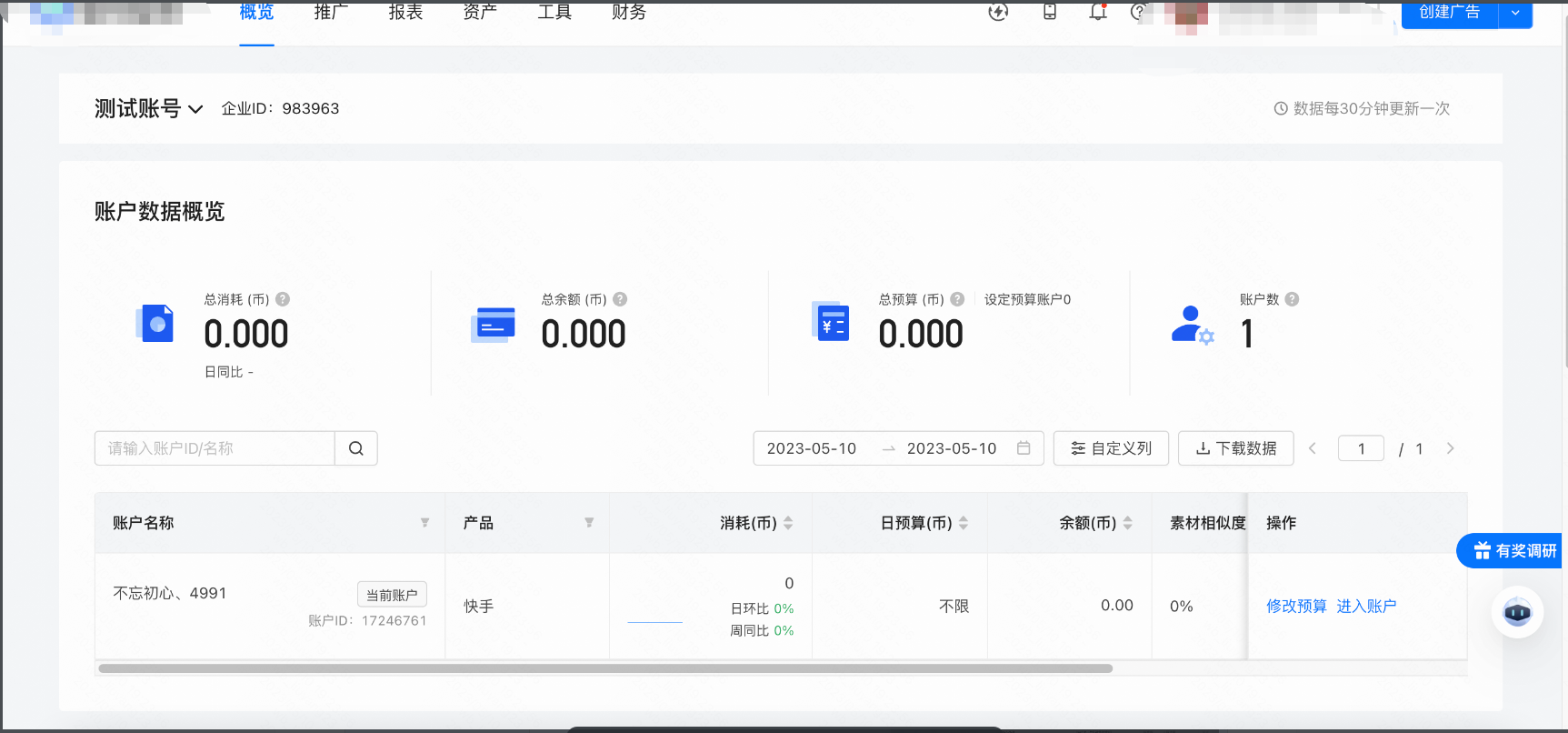The width and height of the screenshot is (1568, 733).
Task: Sort by 消耗(币) column
Action: pyautogui.click(x=788, y=523)
